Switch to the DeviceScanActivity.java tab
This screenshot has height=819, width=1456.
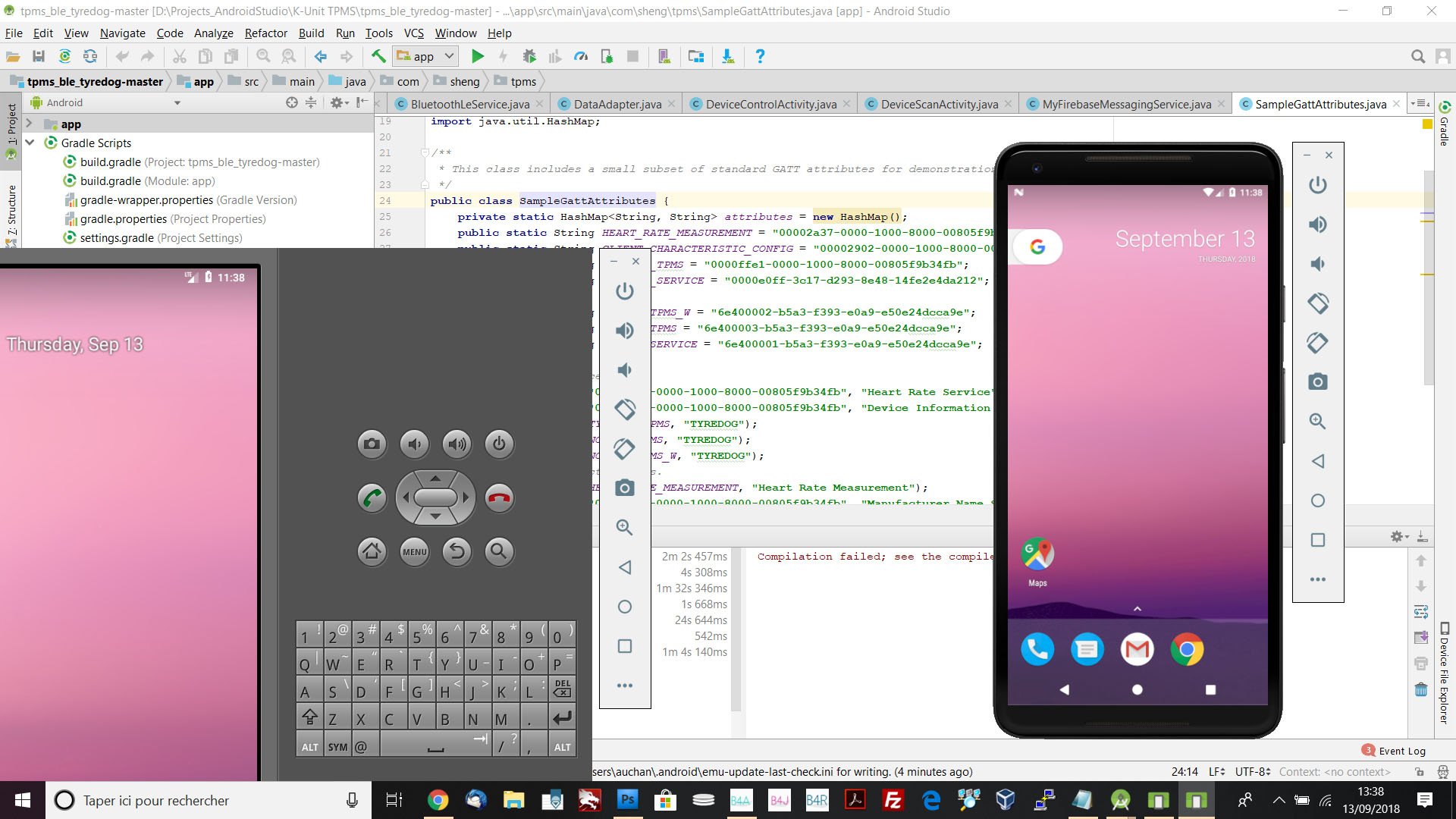click(x=939, y=104)
